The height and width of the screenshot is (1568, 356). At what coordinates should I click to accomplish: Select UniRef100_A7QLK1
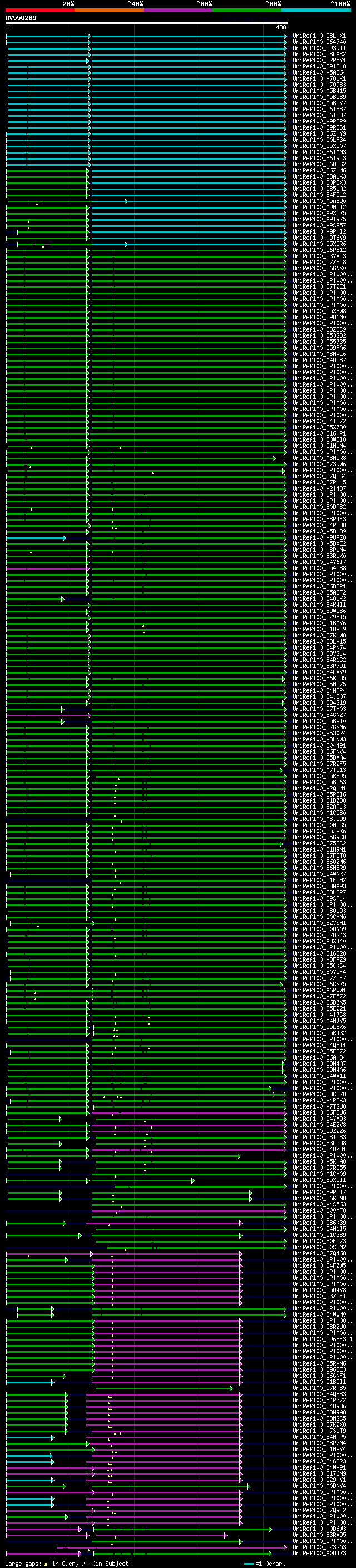coord(319,78)
